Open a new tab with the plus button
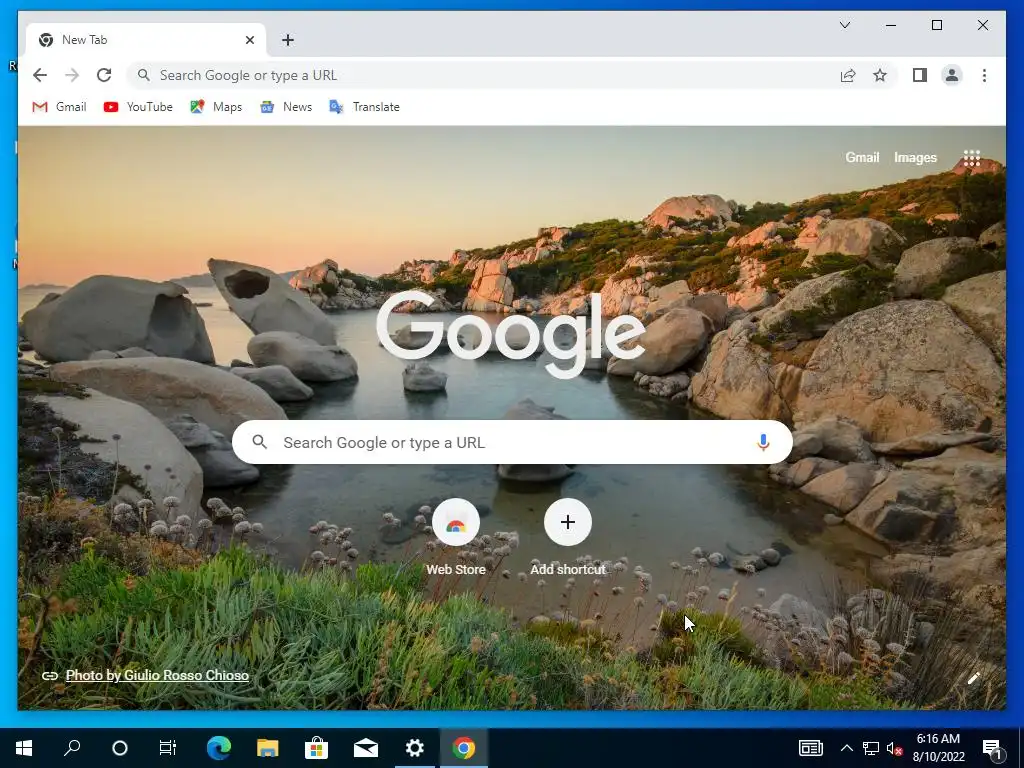This screenshot has width=1024, height=768. (287, 40)
